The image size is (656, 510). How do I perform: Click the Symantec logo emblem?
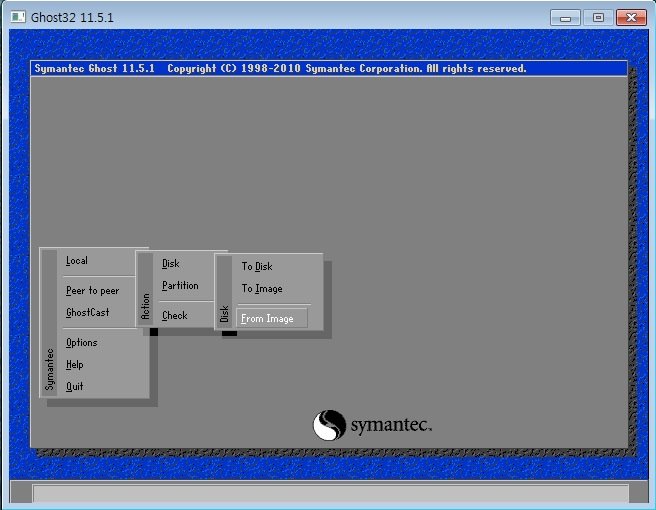329,425
